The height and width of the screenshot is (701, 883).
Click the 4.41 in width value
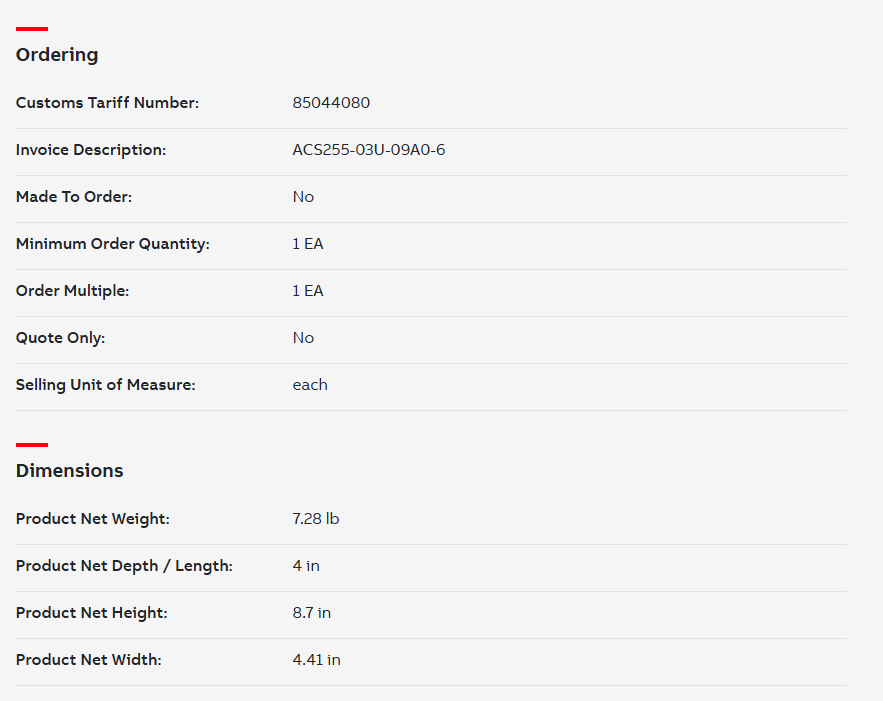(x=316, y=659)
